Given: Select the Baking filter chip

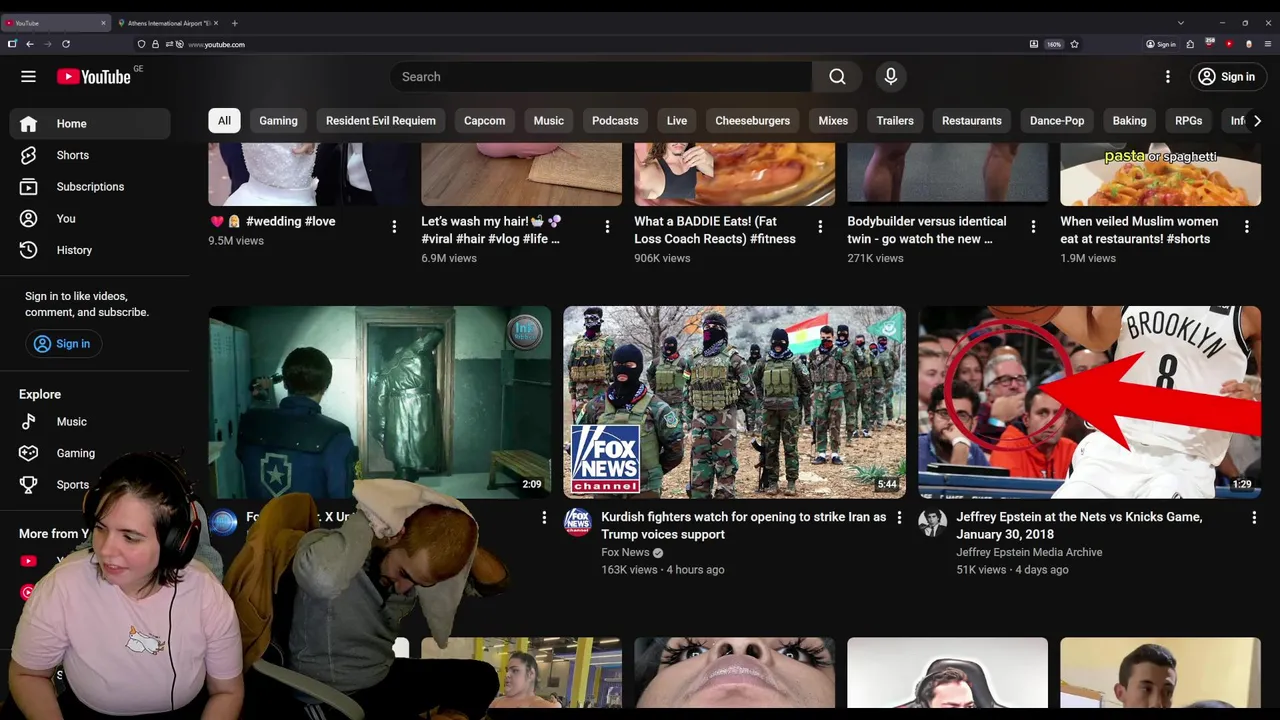Looking at the screenshot, I should [1130, 121].
